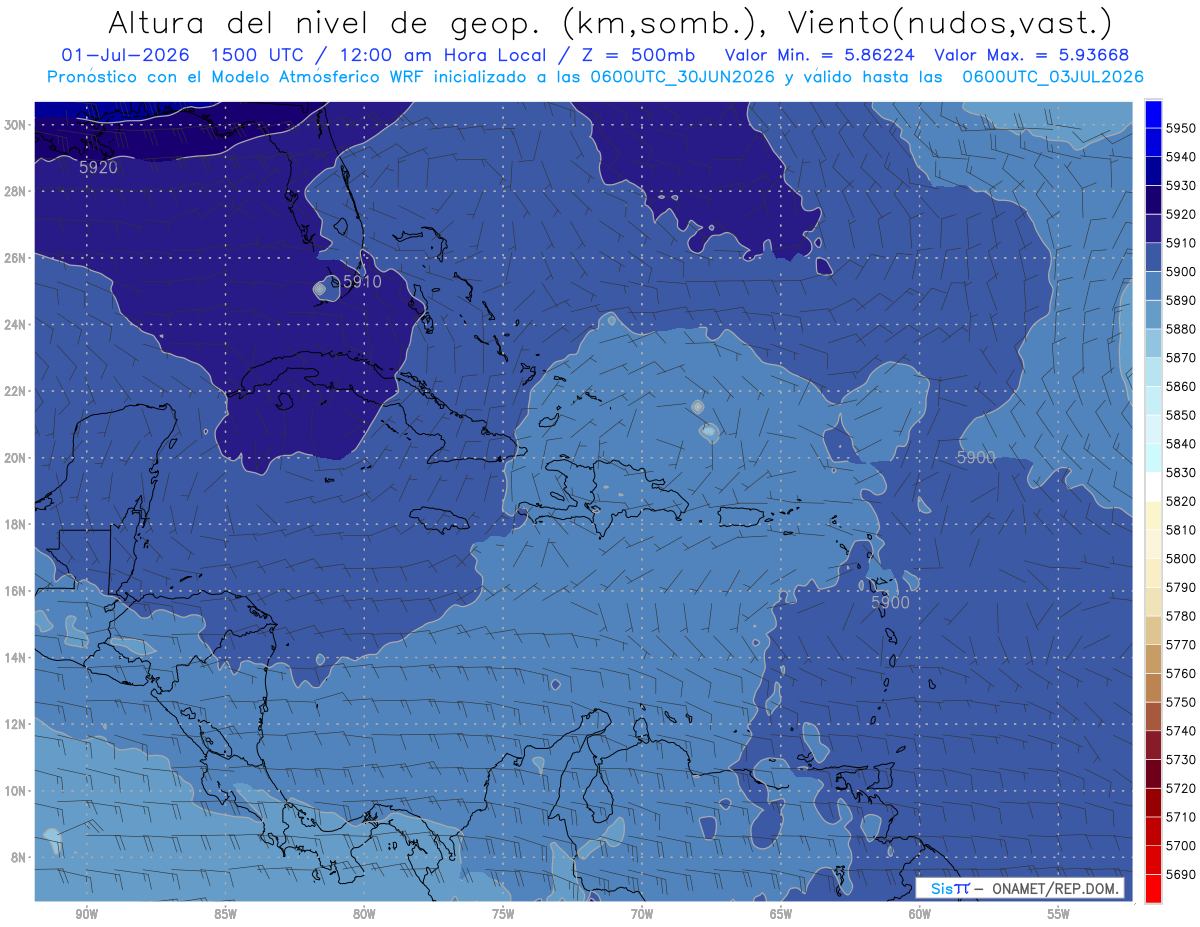Click the '30N' latitude axis label

[16, 125]
